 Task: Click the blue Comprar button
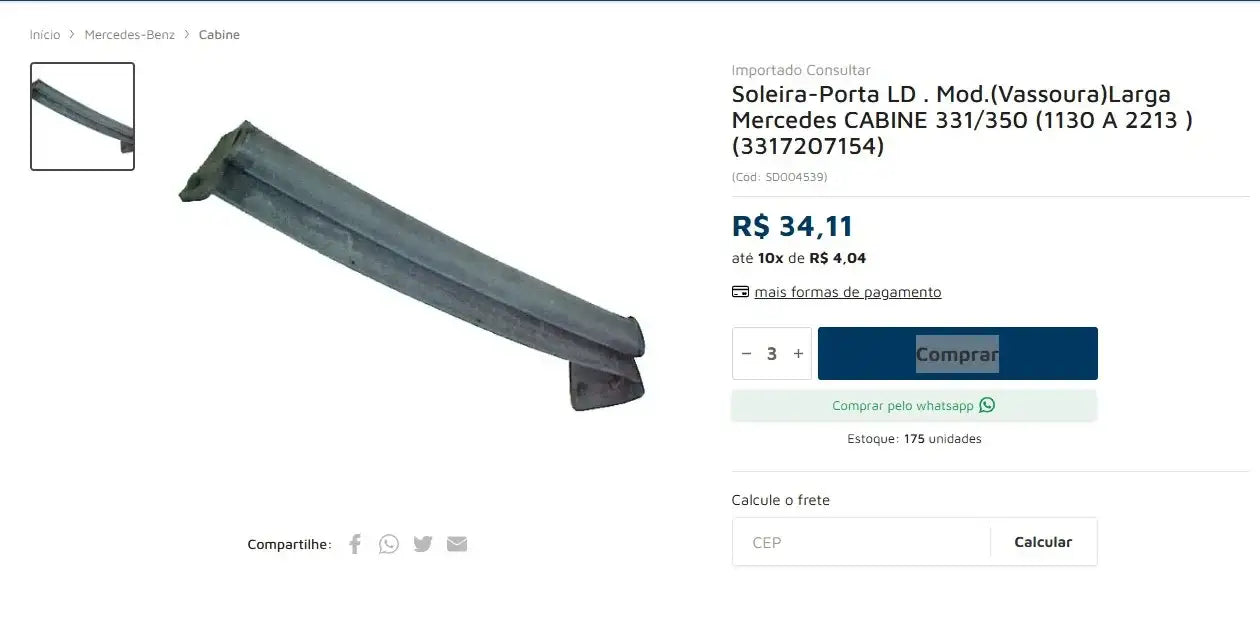957,353
